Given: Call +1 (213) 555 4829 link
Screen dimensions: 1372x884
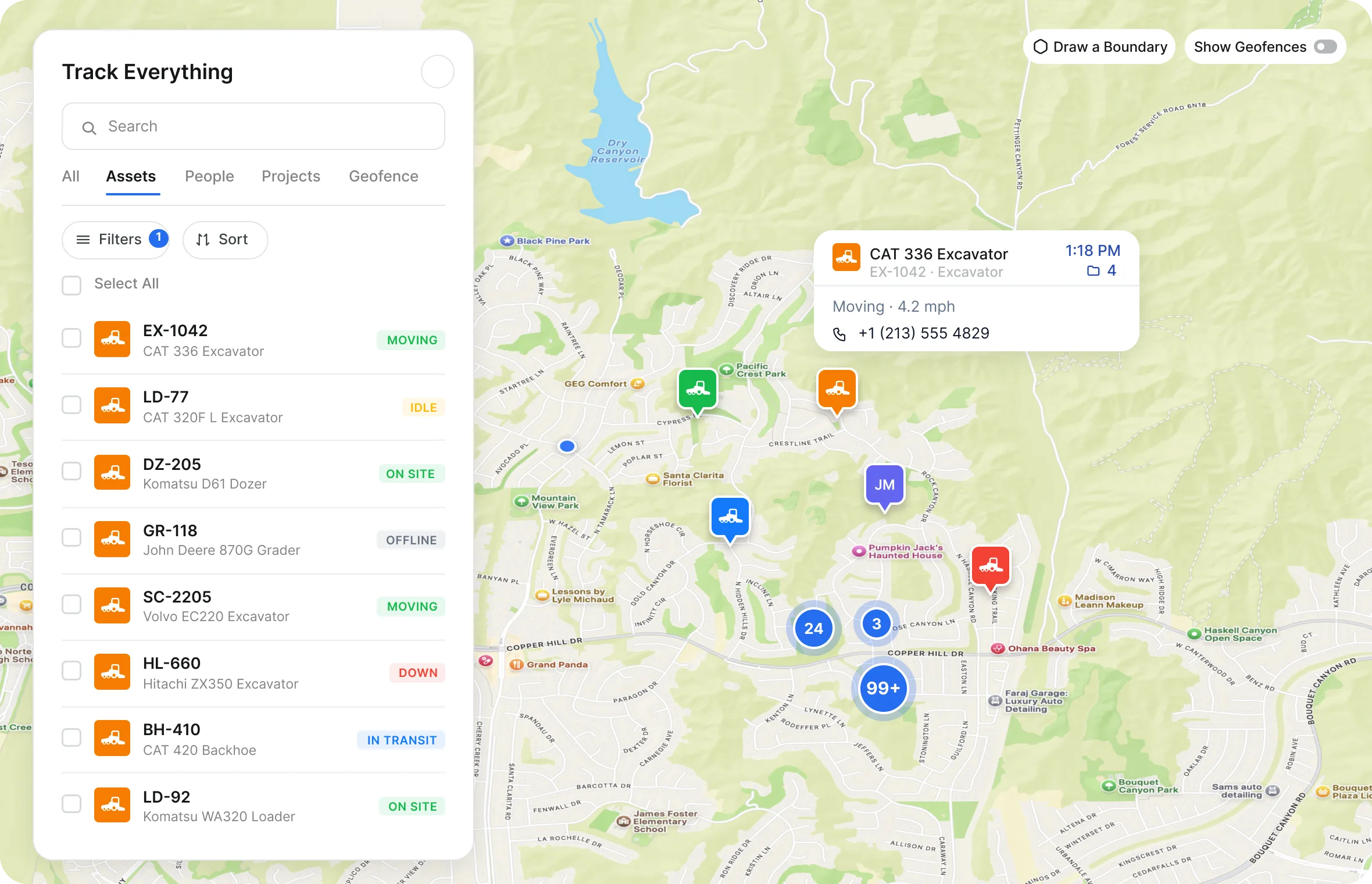Looking at the screenshot, I should pyautogui.click(x=924, y=333).
